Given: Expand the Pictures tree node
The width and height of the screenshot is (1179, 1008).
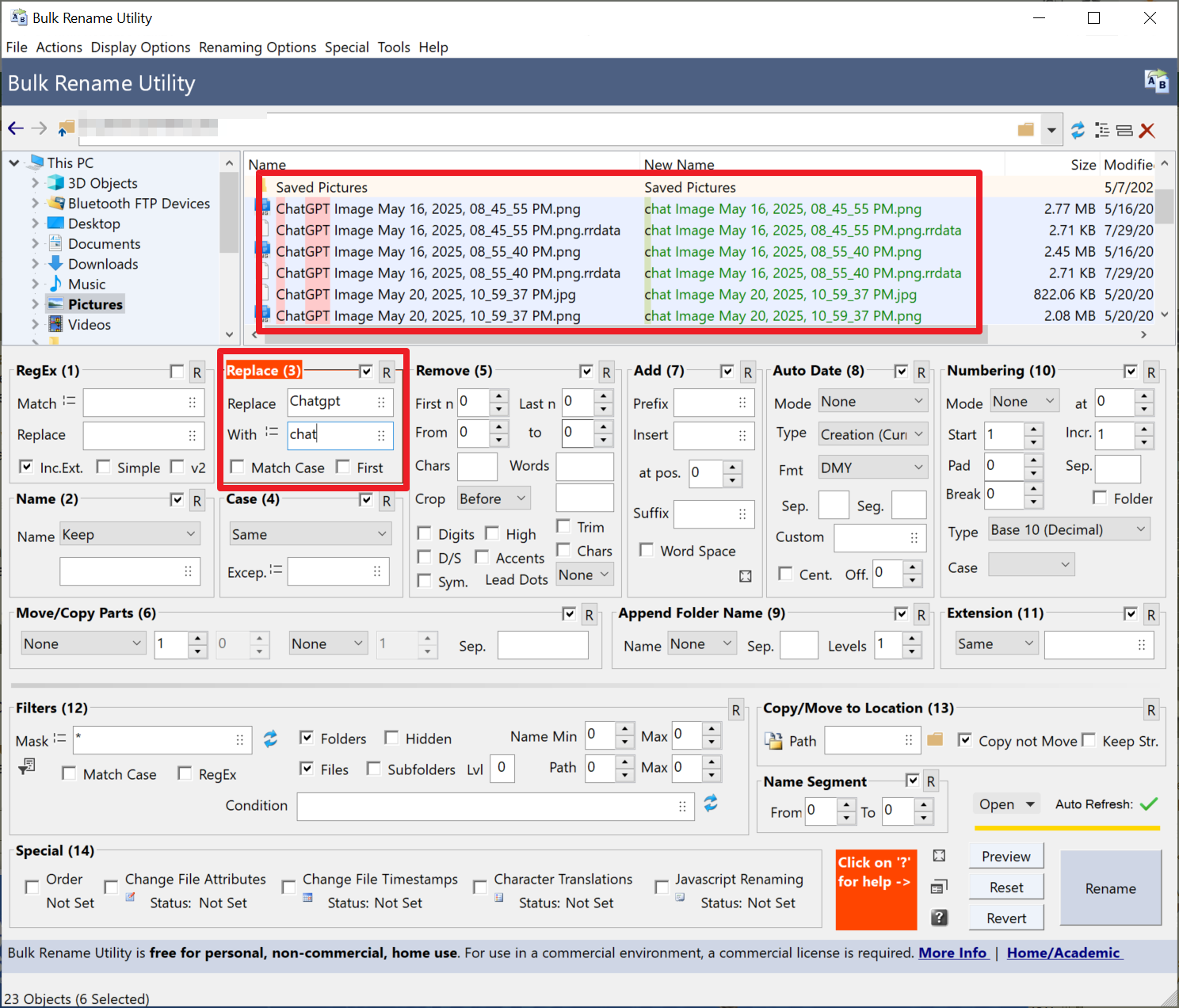Looking at the screenshot, I should tap(35, 304).
